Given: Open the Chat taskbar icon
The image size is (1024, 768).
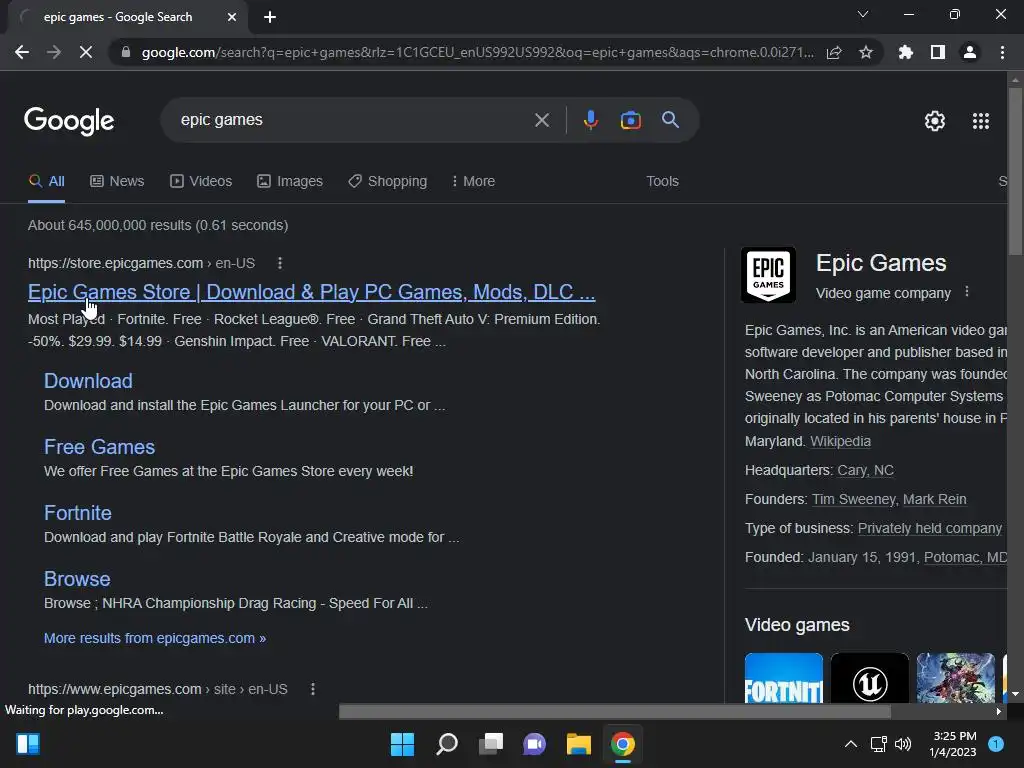Looking at the screenshot, I should (x=534, y=744).
